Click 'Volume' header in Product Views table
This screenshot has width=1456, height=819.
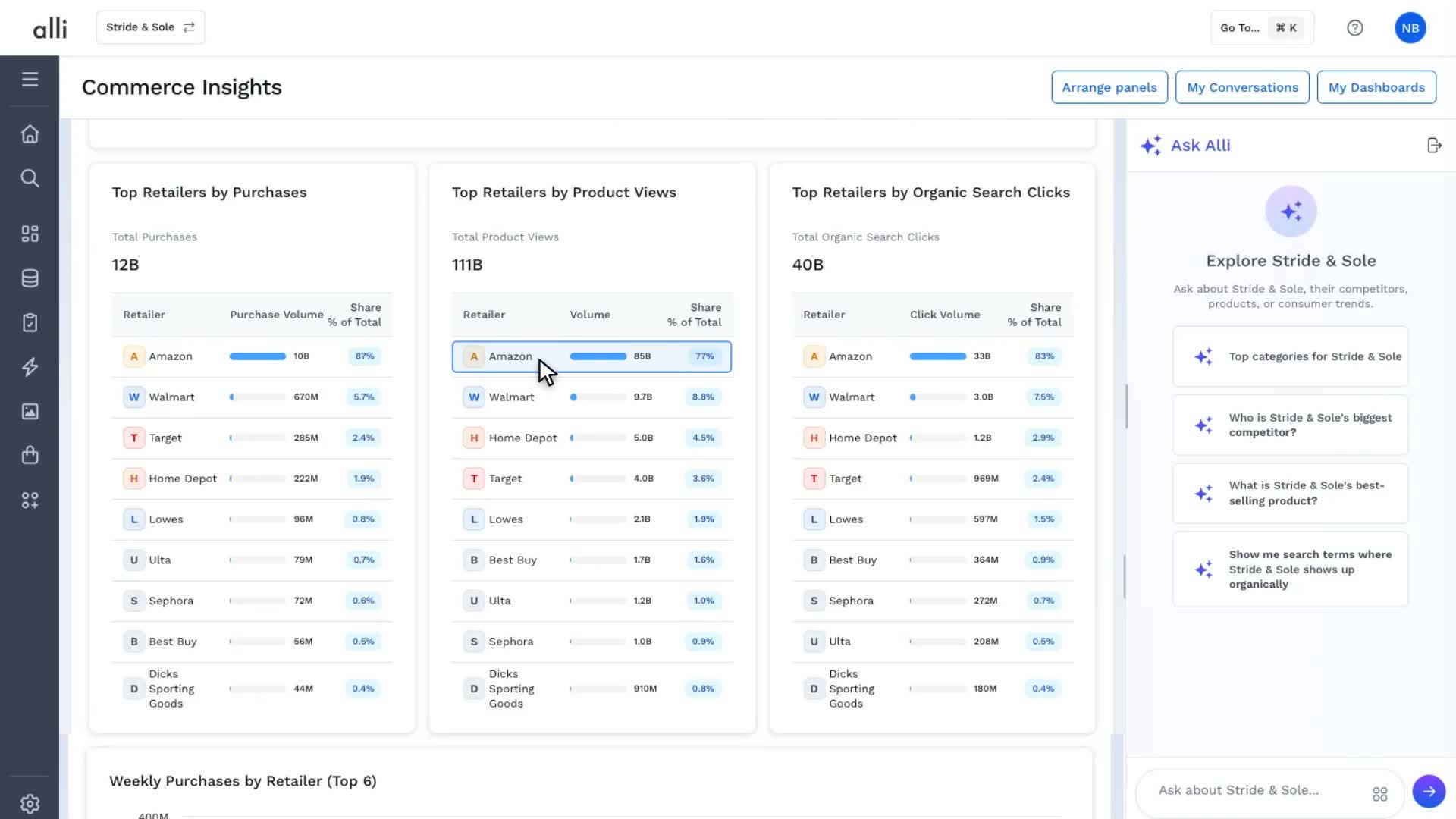[590, 315]
